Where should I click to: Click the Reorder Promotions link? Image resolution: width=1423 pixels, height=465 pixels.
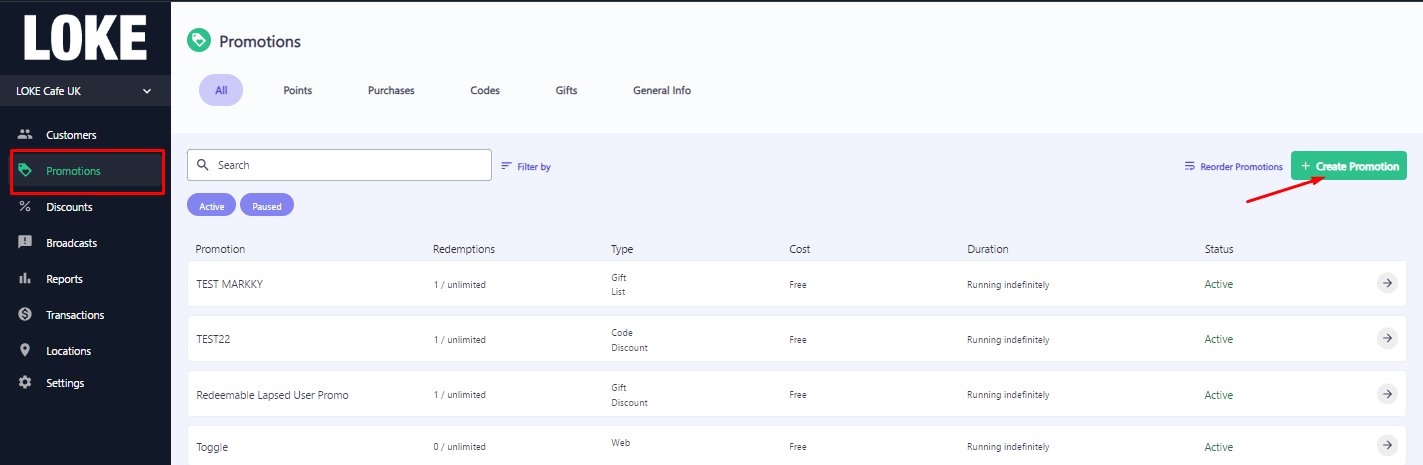(x=1233, y=166)
